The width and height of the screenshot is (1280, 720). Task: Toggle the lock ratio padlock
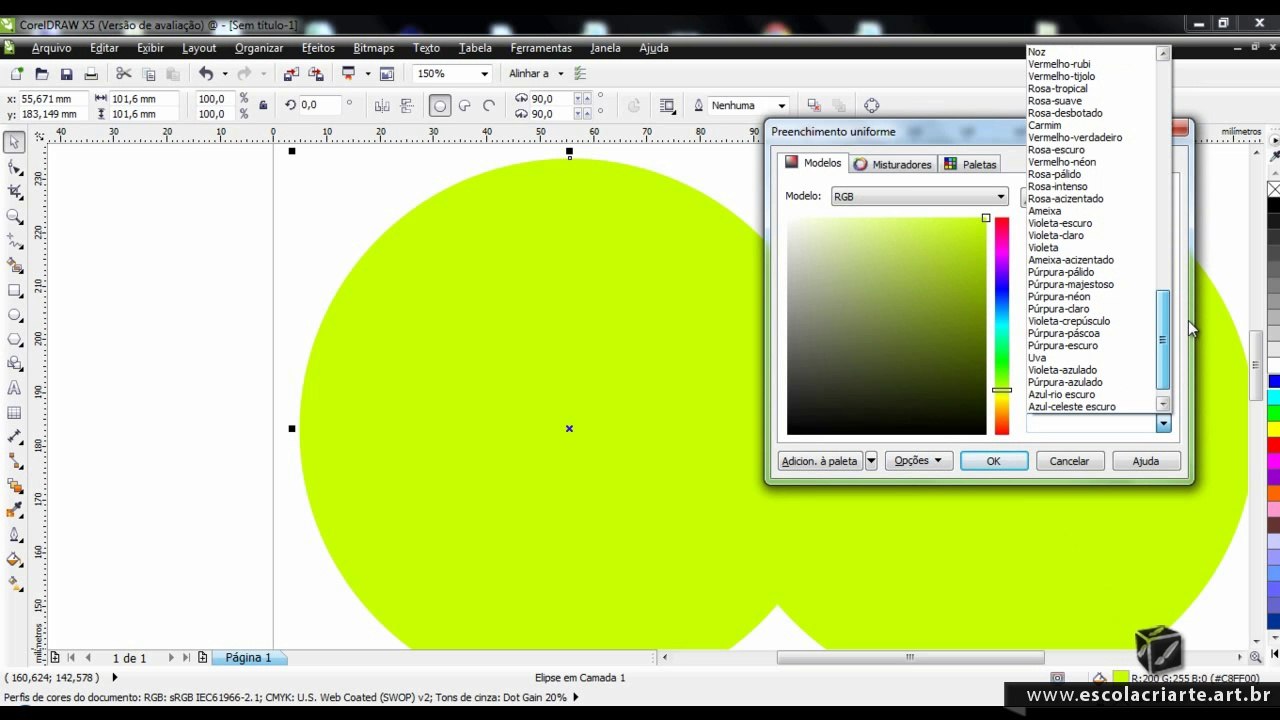click(263, 105)
